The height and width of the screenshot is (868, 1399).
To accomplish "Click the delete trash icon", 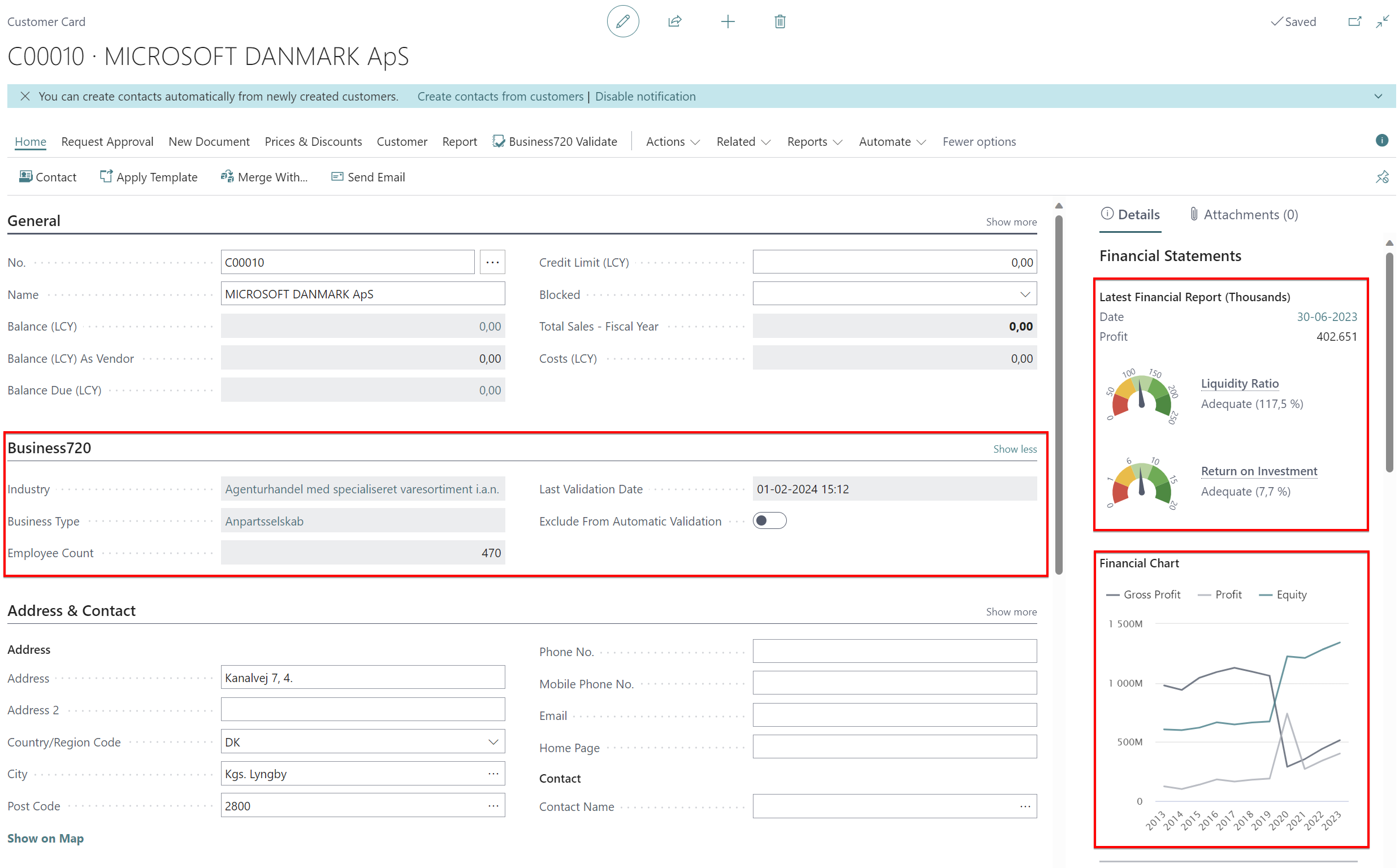I will 779,22.
